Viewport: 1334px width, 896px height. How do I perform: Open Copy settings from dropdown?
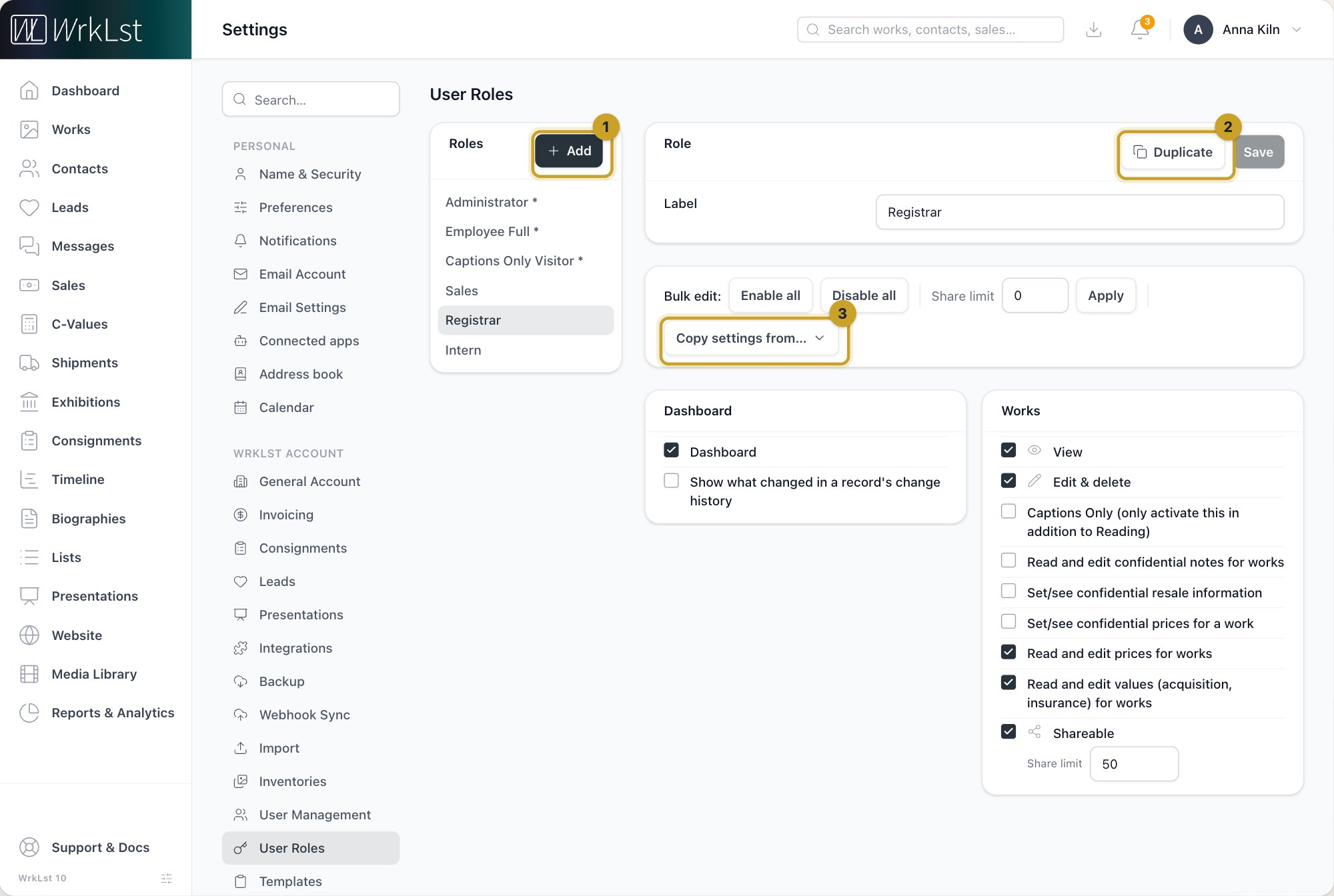pos(750,338)
